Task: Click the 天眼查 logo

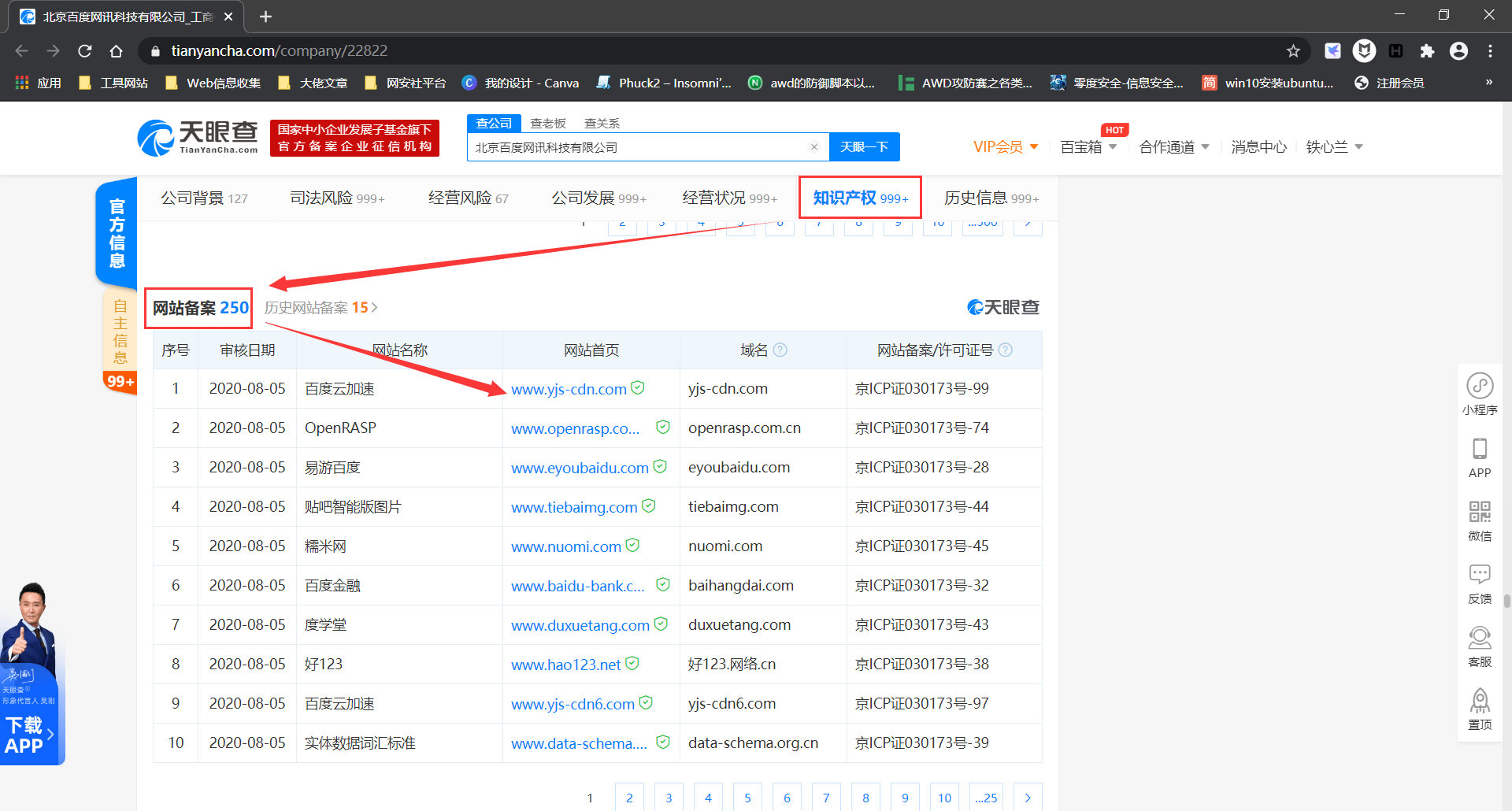Action: 197,137
